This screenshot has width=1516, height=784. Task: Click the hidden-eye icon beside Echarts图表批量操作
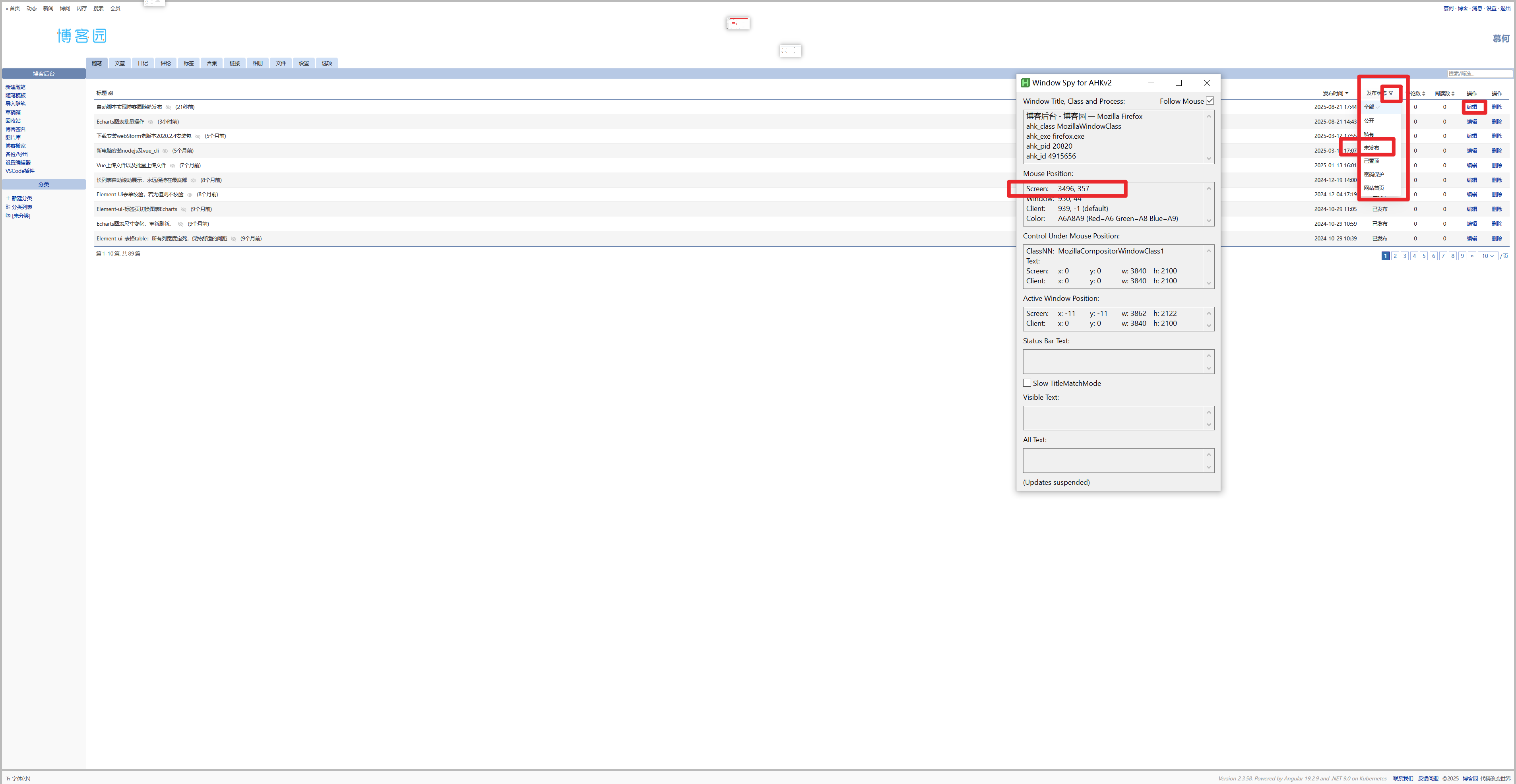coord(151,122)
